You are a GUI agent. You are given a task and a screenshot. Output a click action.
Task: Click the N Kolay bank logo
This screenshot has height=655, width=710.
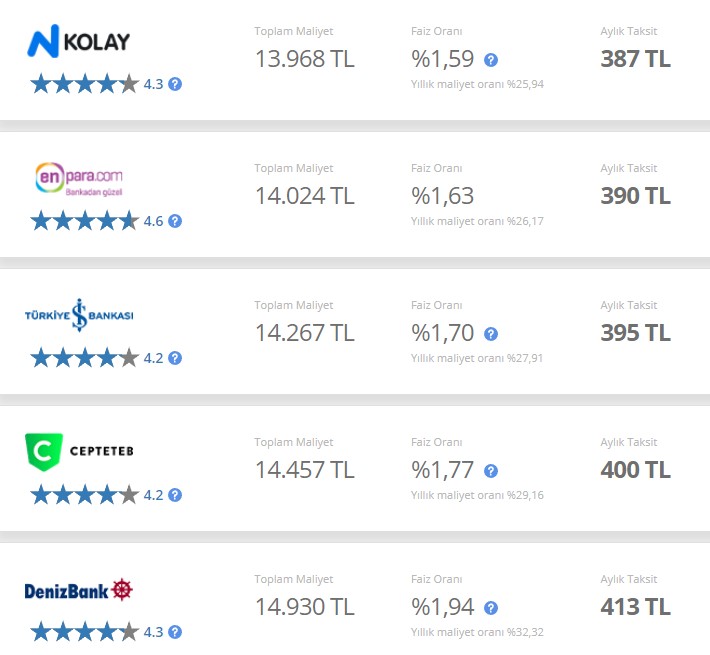click(79, 41)
